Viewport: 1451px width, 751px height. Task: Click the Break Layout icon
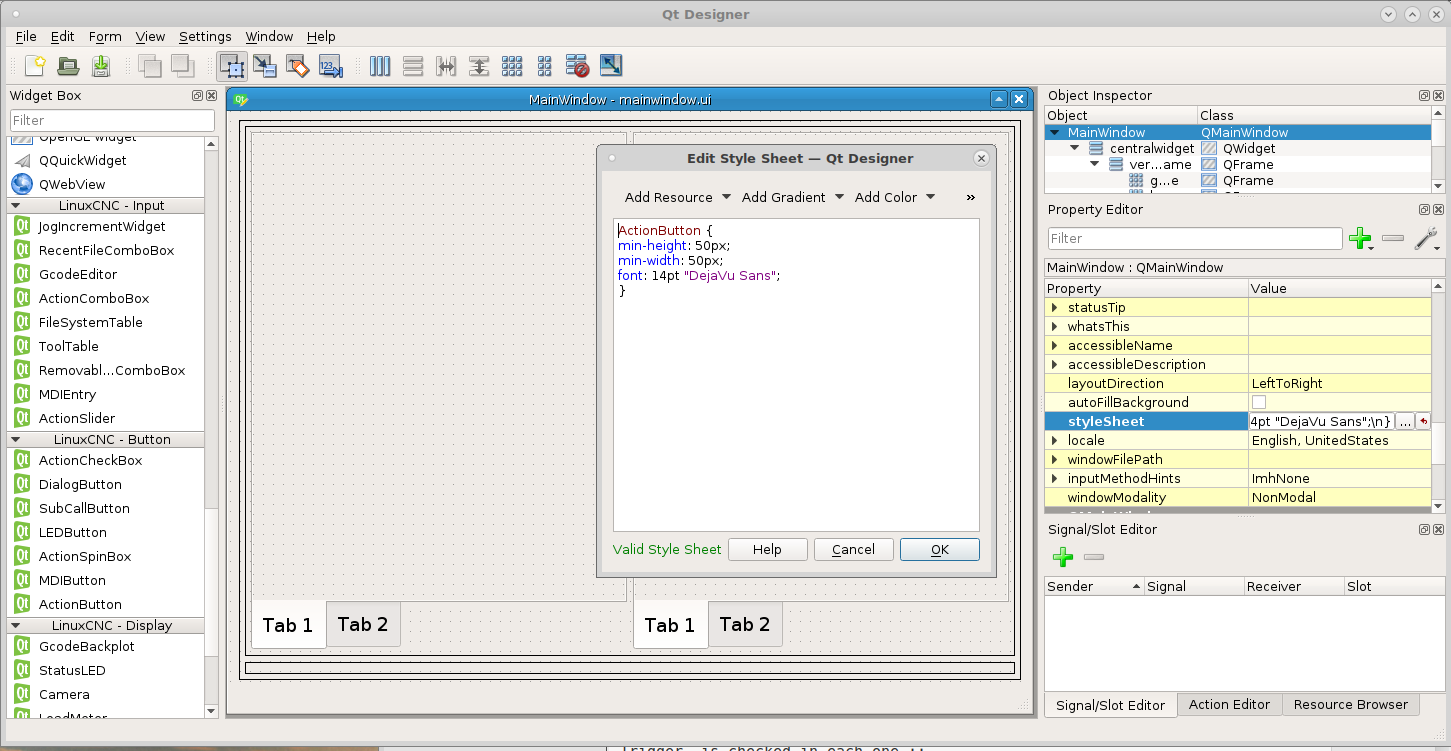(577, 66)
